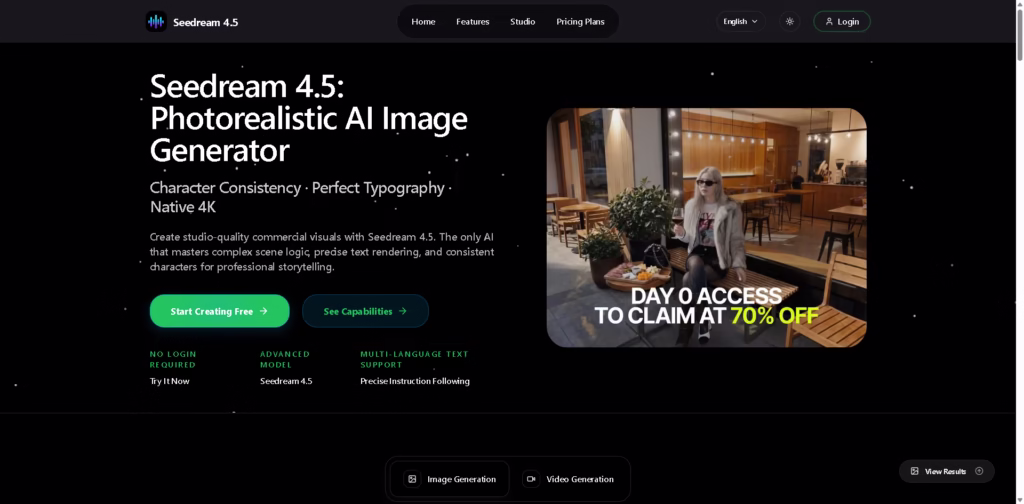
Task: Toggle the theme with the sun icon
Action: coord(790,21)
